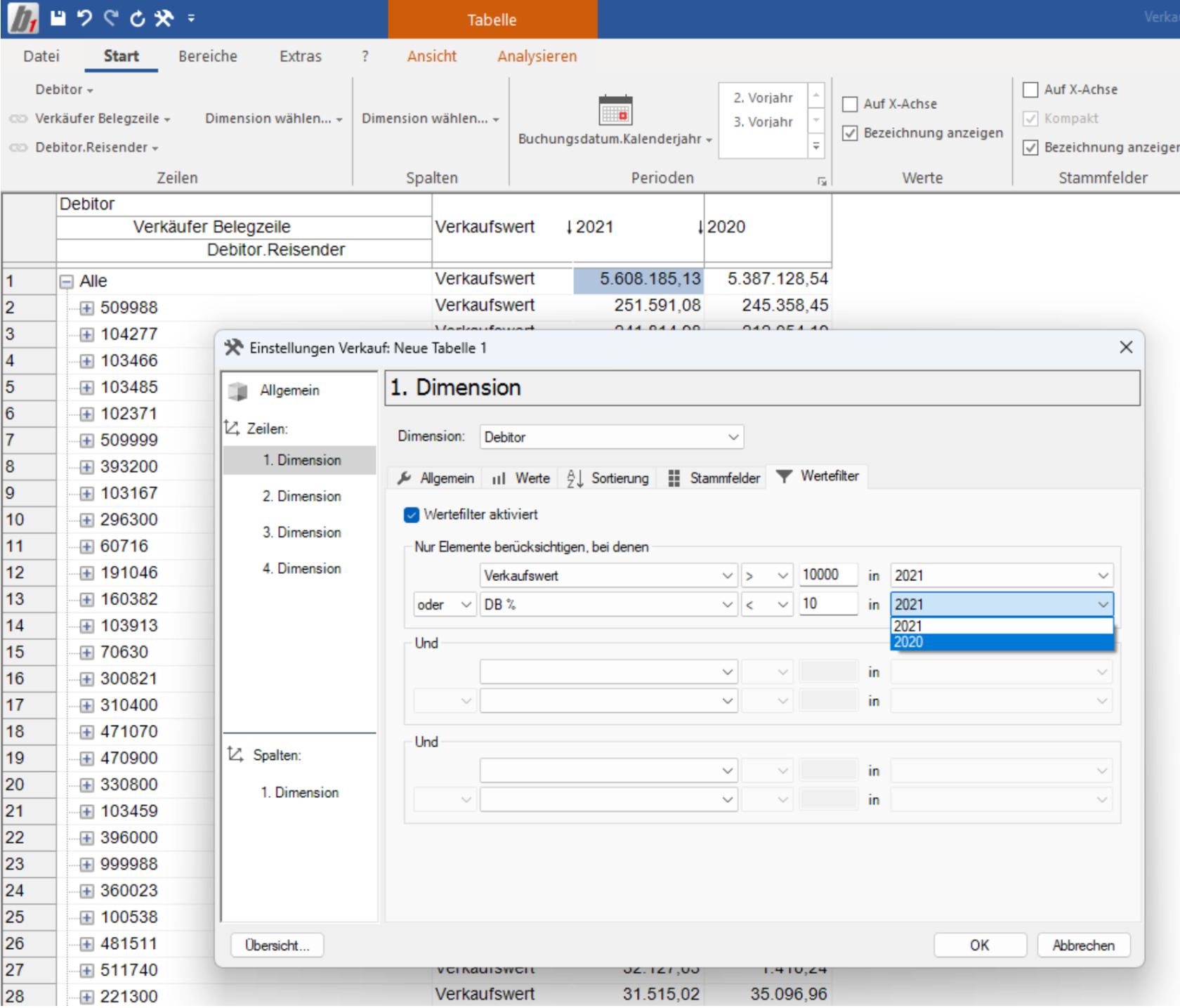Toggle Bezeichnung anzeigen in Stammfelder group
Viewport: 1180px width, 1008px height.
pos(1030,148)
